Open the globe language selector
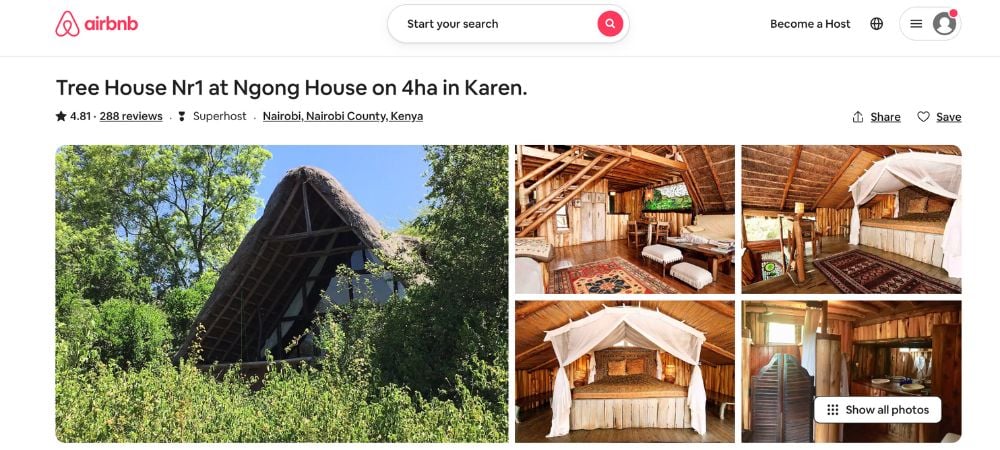 click(x=877, y=24)
